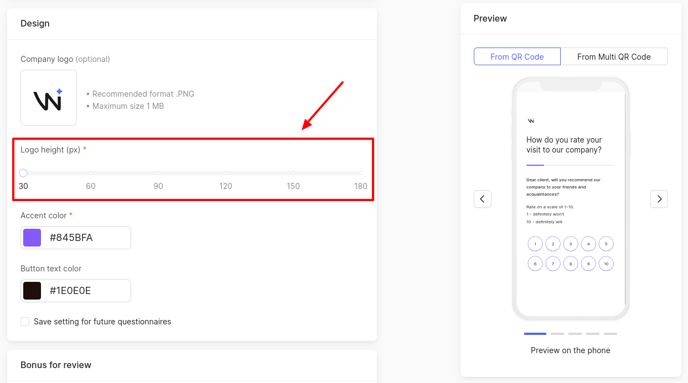This screenshot has height=383, width=688.
Task: Select rating 1 in phone preview
Action: (535, 244)
